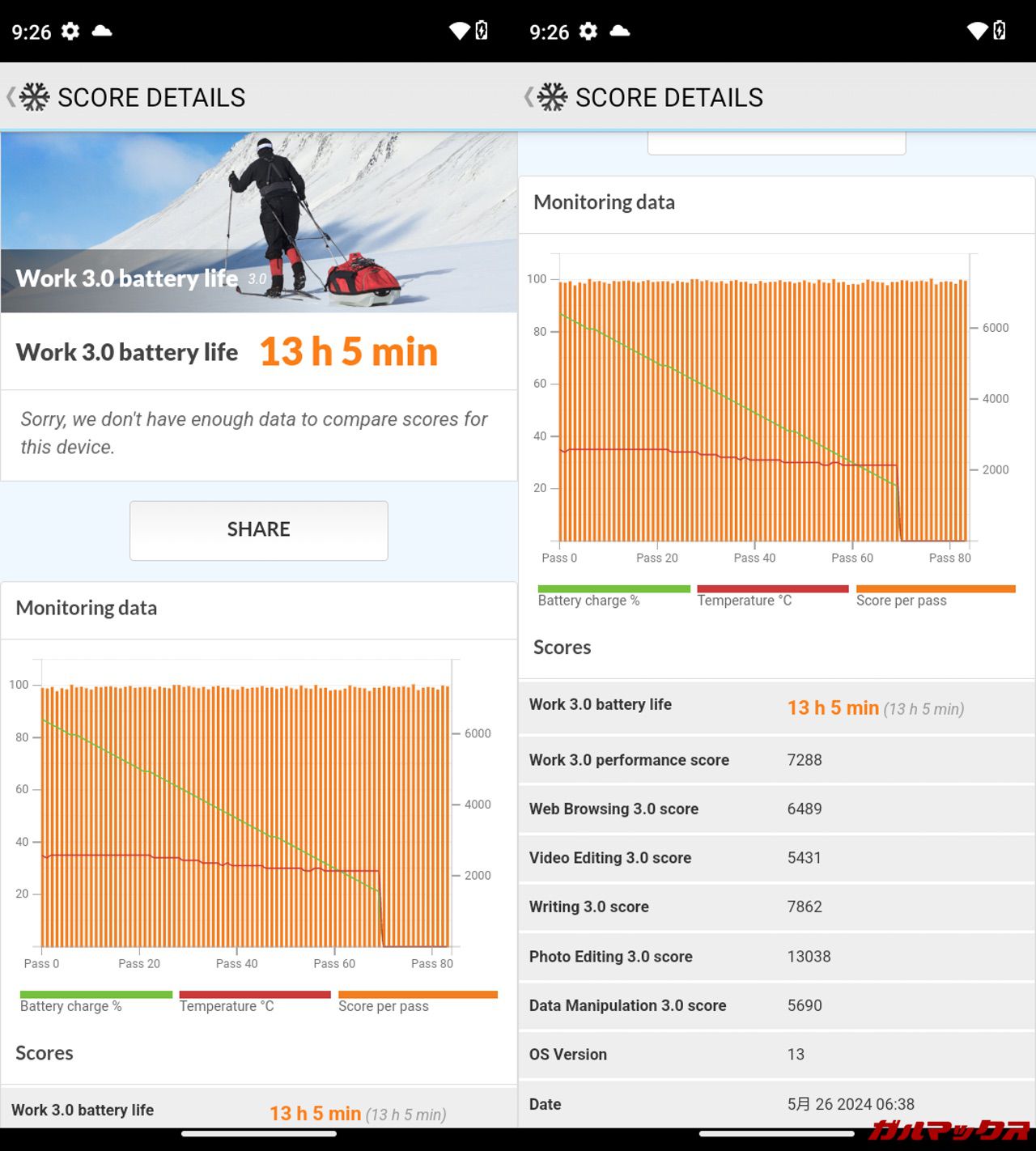Tap the back chevron in left header
Viewport: 1036px width, 1151px height.
point(11,97)
